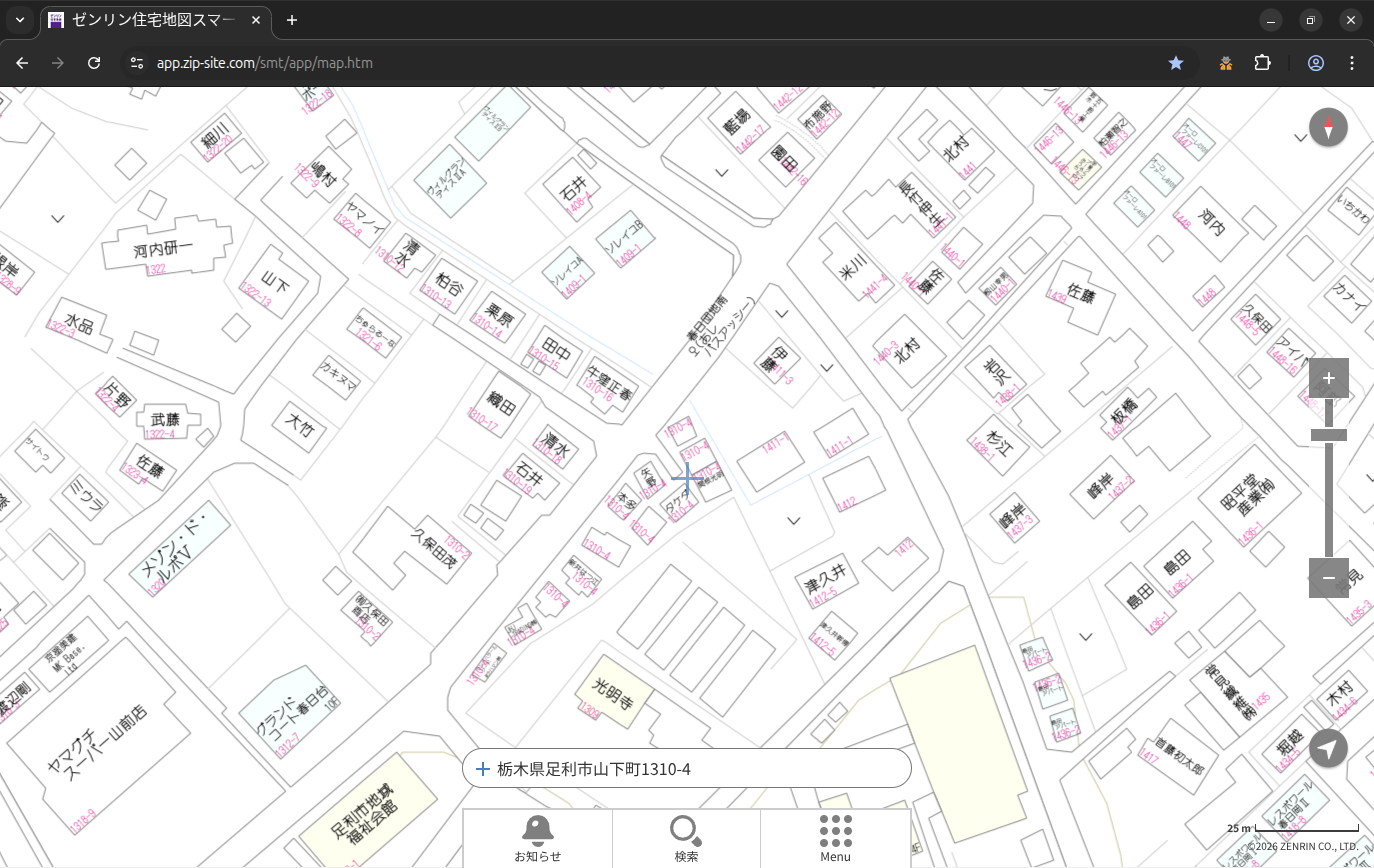Open a new browser tab
Viewport: 1374px width, 868px height.
point(292,20)
